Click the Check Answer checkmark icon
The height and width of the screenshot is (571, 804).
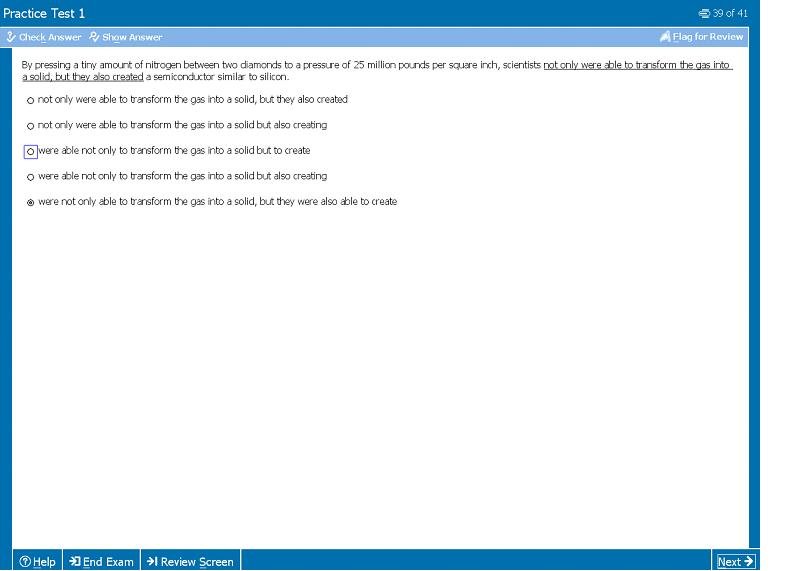[x=11, y=37]
